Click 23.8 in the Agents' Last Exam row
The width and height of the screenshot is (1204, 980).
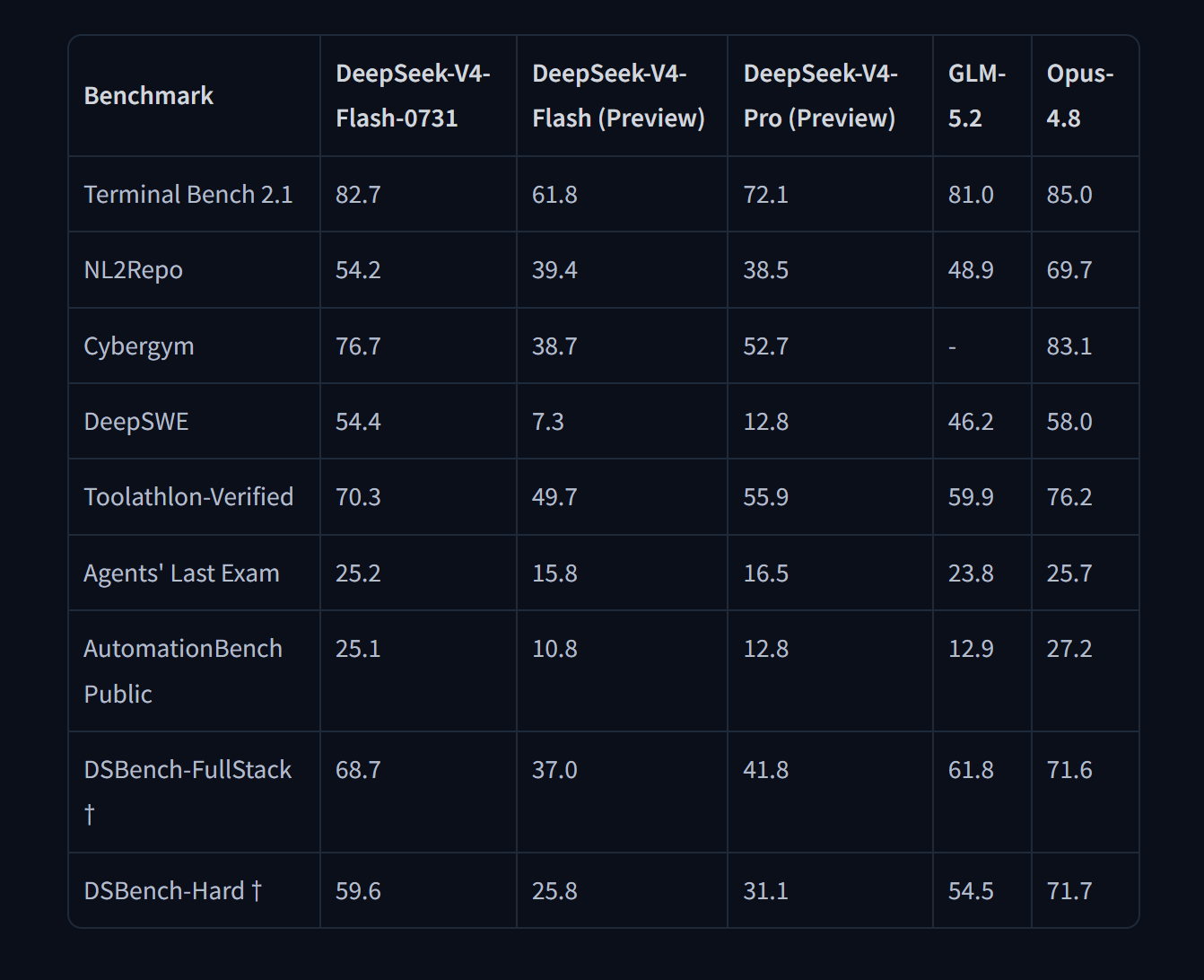point(971,573)
